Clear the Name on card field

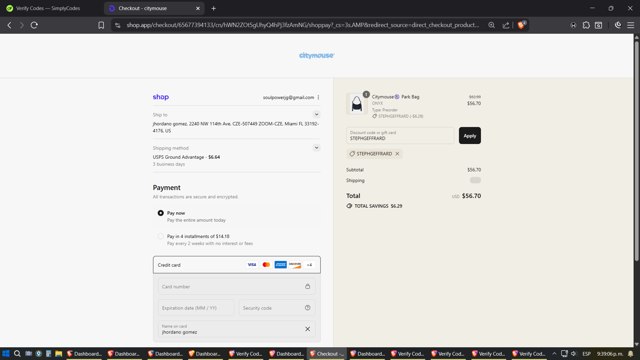click(307, 329)
